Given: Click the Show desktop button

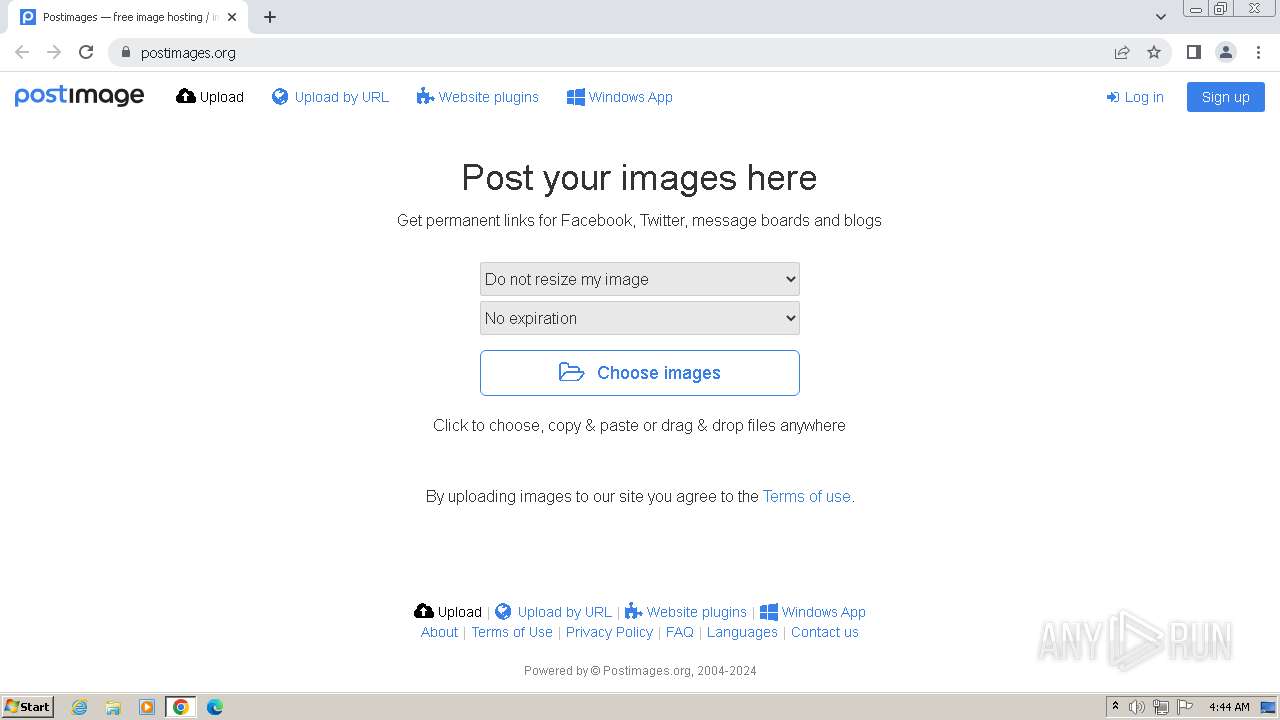Looking at the screenshot, I should pyautogui.click(x=1270, y=707).
